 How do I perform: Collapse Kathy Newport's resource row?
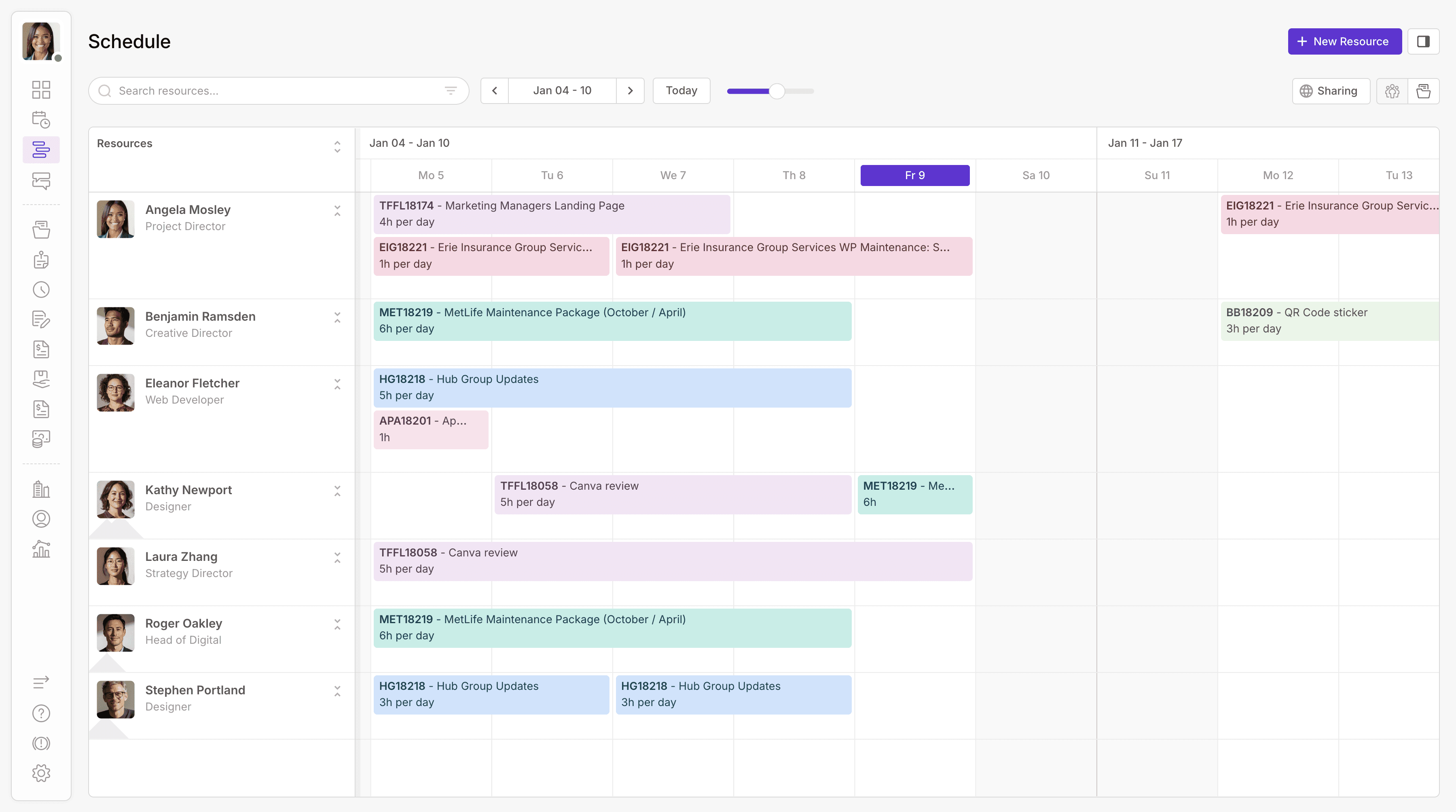(337, 491)
